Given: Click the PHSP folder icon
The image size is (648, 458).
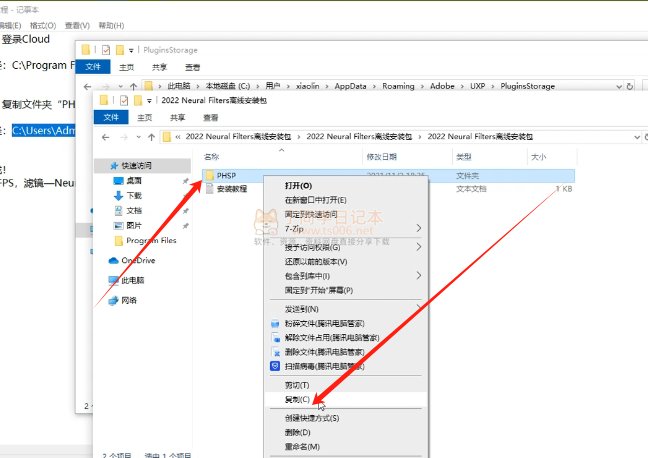Looking at the screenshot, I should point(209,175).
